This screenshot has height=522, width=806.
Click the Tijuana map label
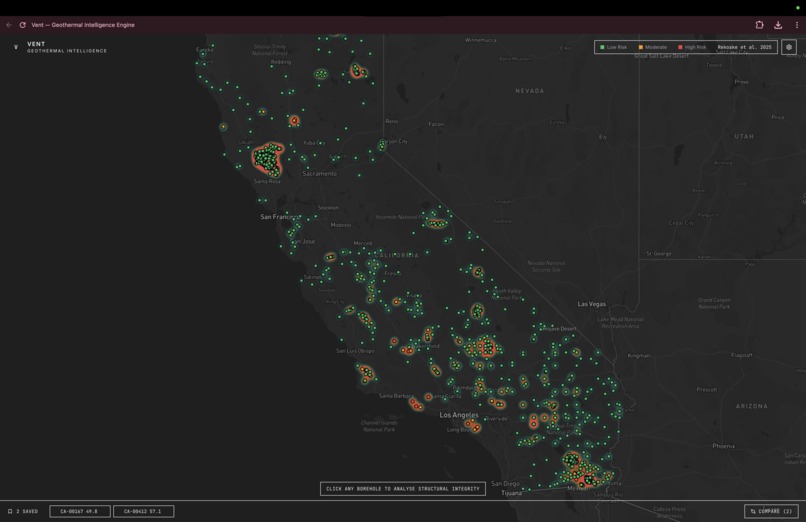(x=511, y=493)
